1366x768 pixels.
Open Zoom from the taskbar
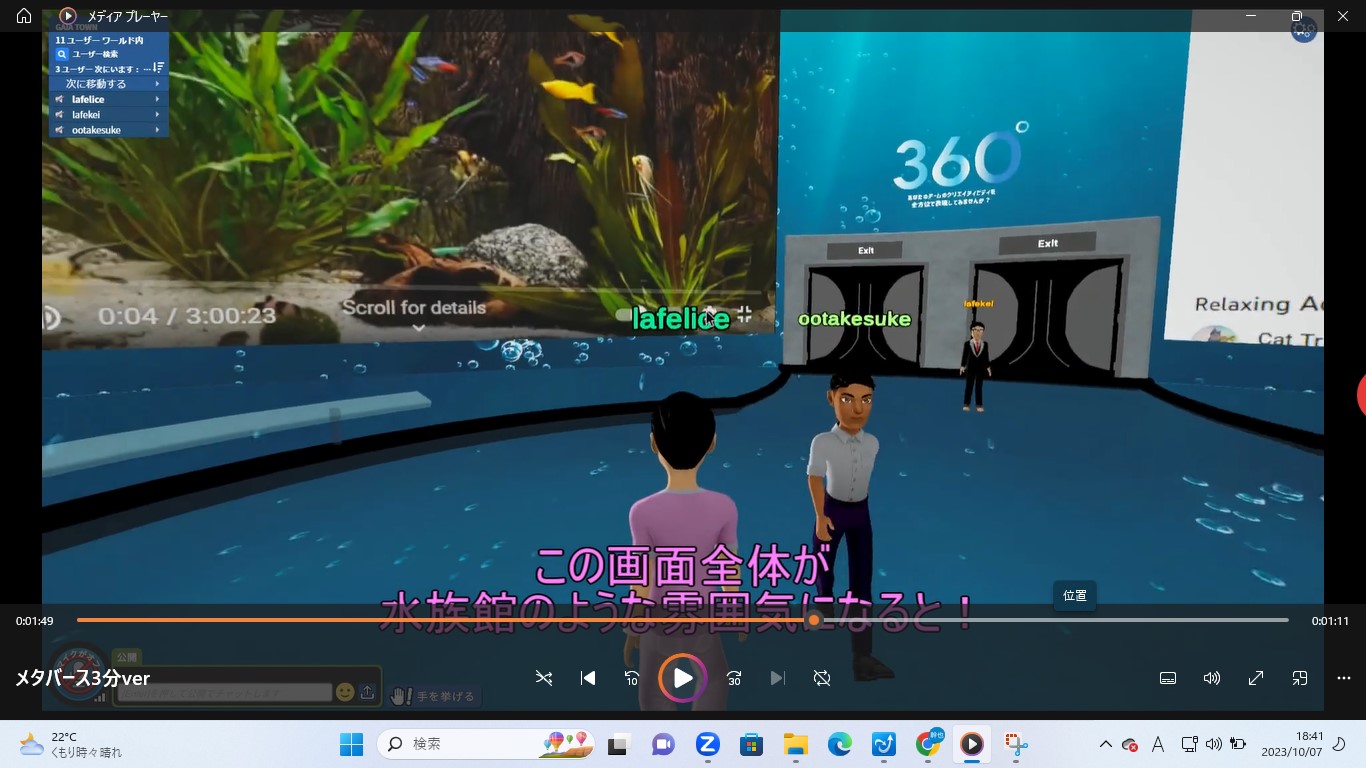click(708, 744)
